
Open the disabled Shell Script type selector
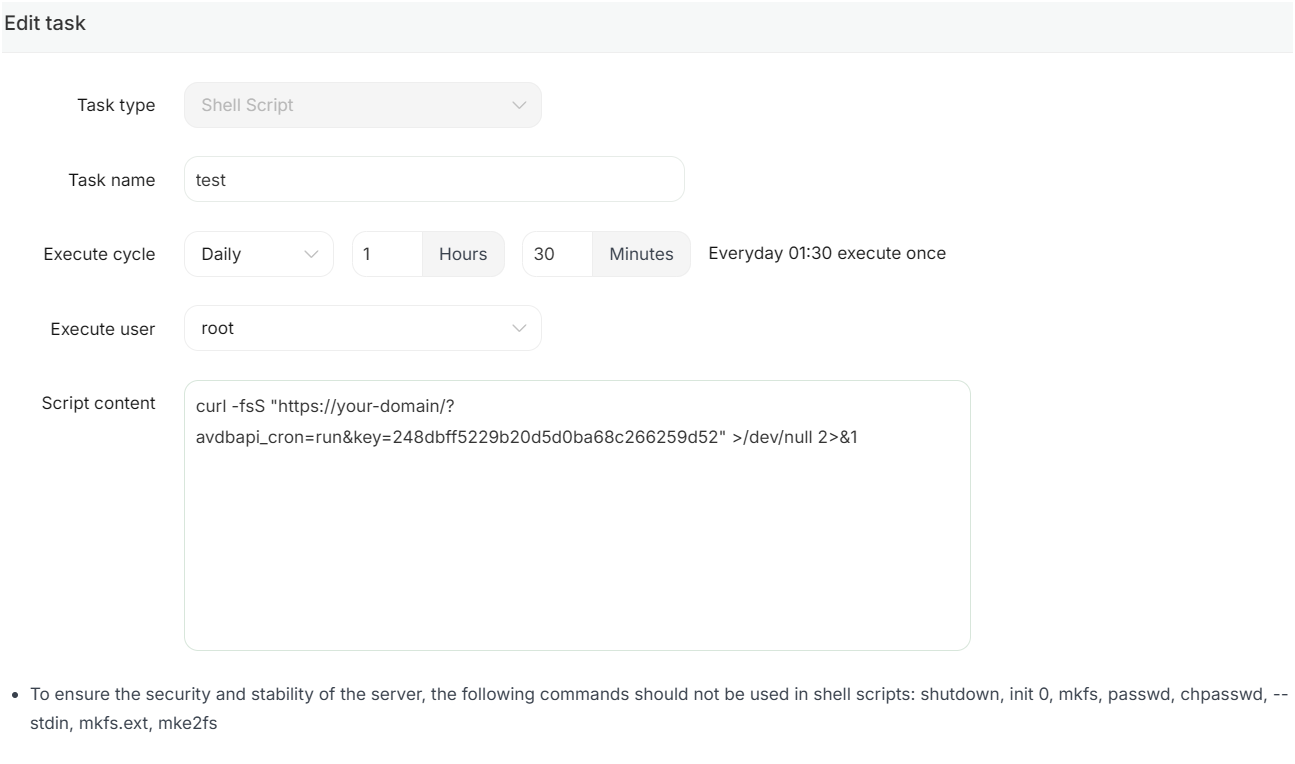[350, 105]
